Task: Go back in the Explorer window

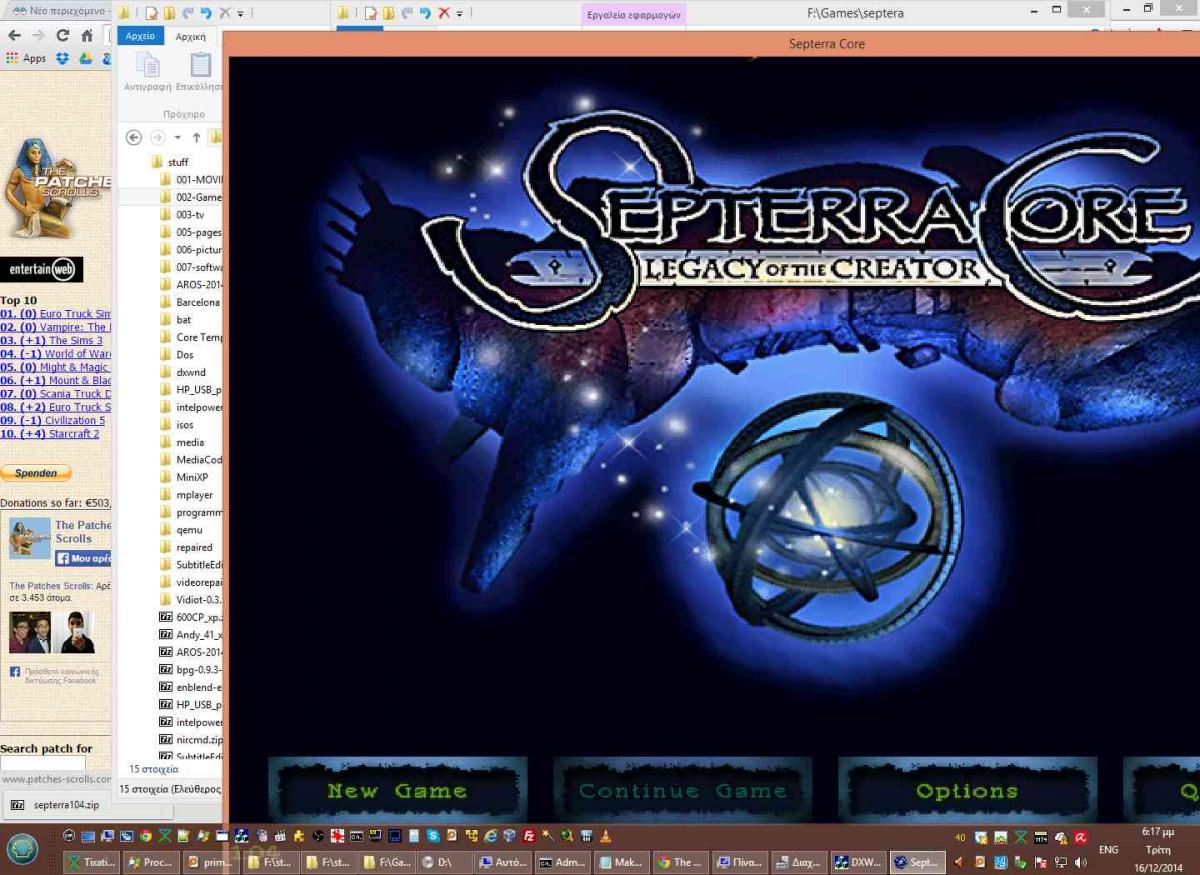Action: pos(134,137)
